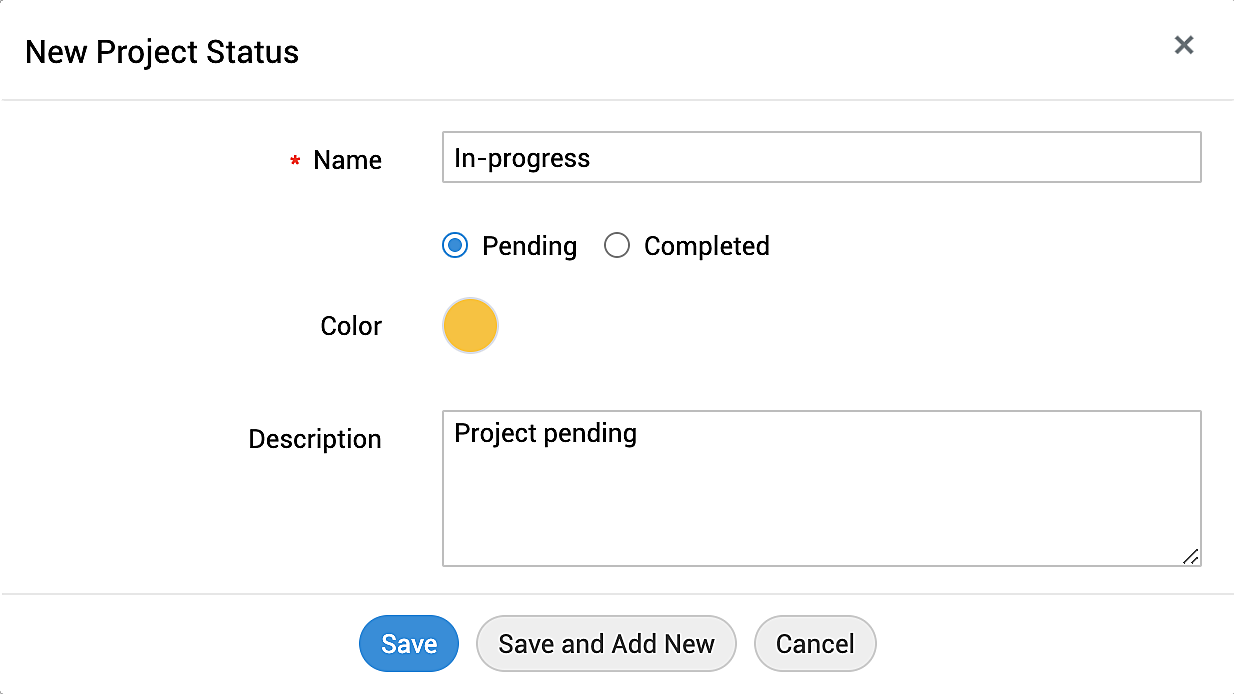Screen dimensions: 1234x694
Task: Grab the Description box resize handle
Action: (1190, 556)
